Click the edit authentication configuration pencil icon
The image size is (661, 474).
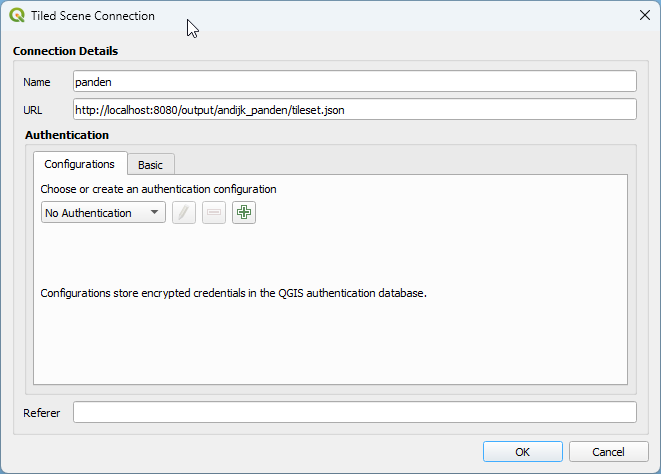point(184,212)
